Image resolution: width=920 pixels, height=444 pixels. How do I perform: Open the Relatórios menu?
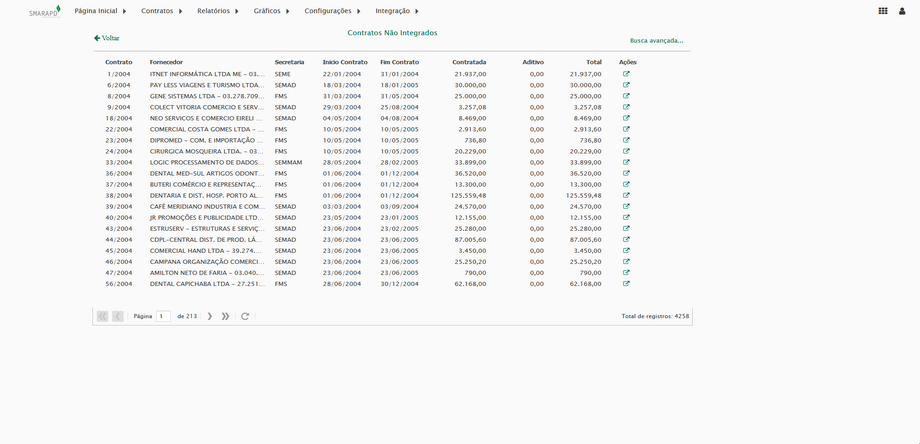[218, 11]
